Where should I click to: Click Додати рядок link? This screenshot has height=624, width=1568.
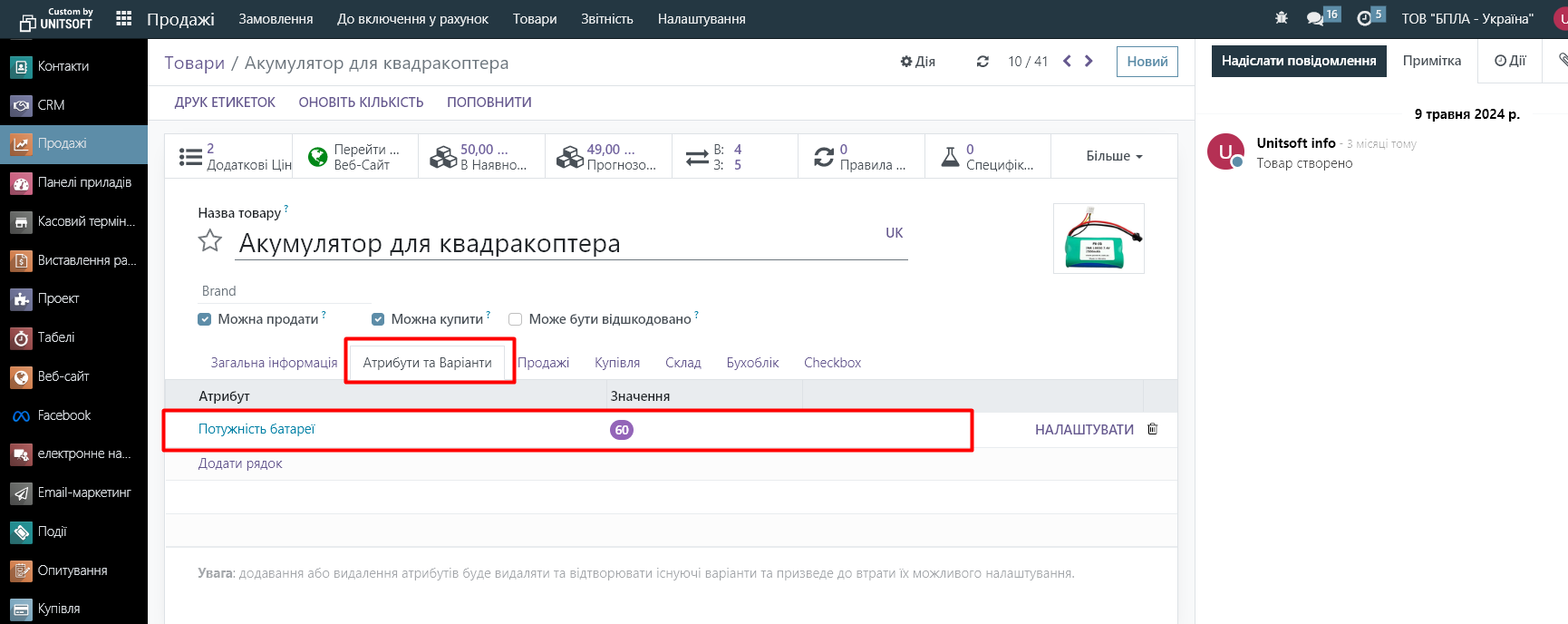[240, 463]
